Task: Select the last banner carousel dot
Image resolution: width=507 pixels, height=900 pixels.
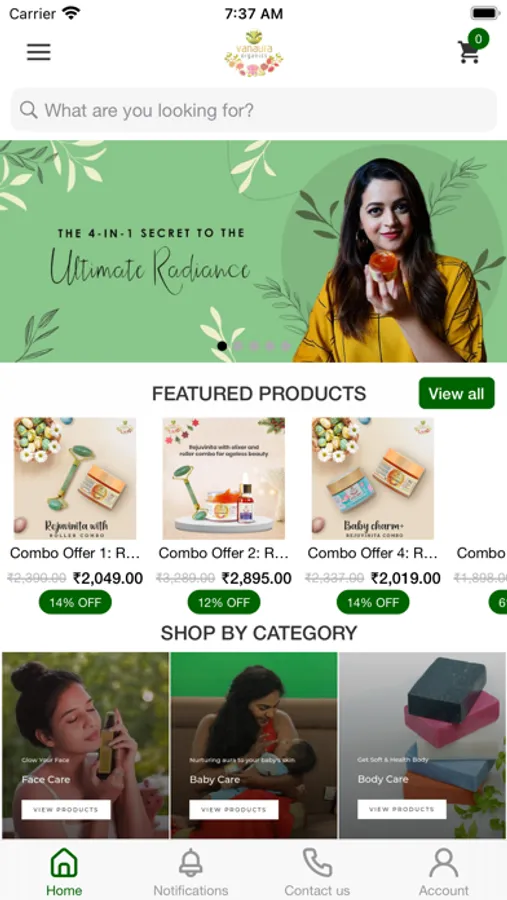Action: coord(285,346)
